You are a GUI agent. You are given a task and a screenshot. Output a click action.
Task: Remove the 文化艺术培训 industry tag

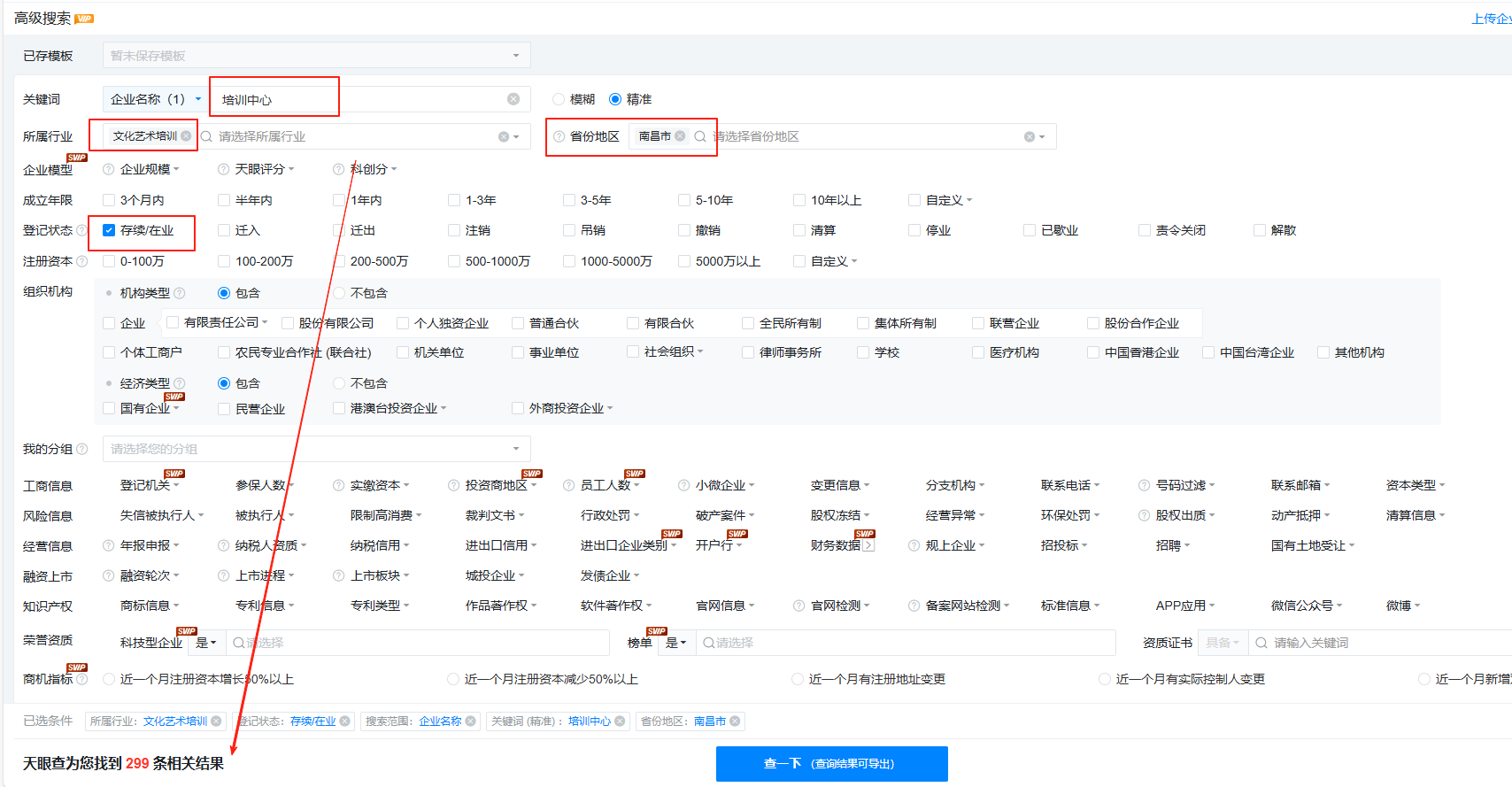pos(186,136)
